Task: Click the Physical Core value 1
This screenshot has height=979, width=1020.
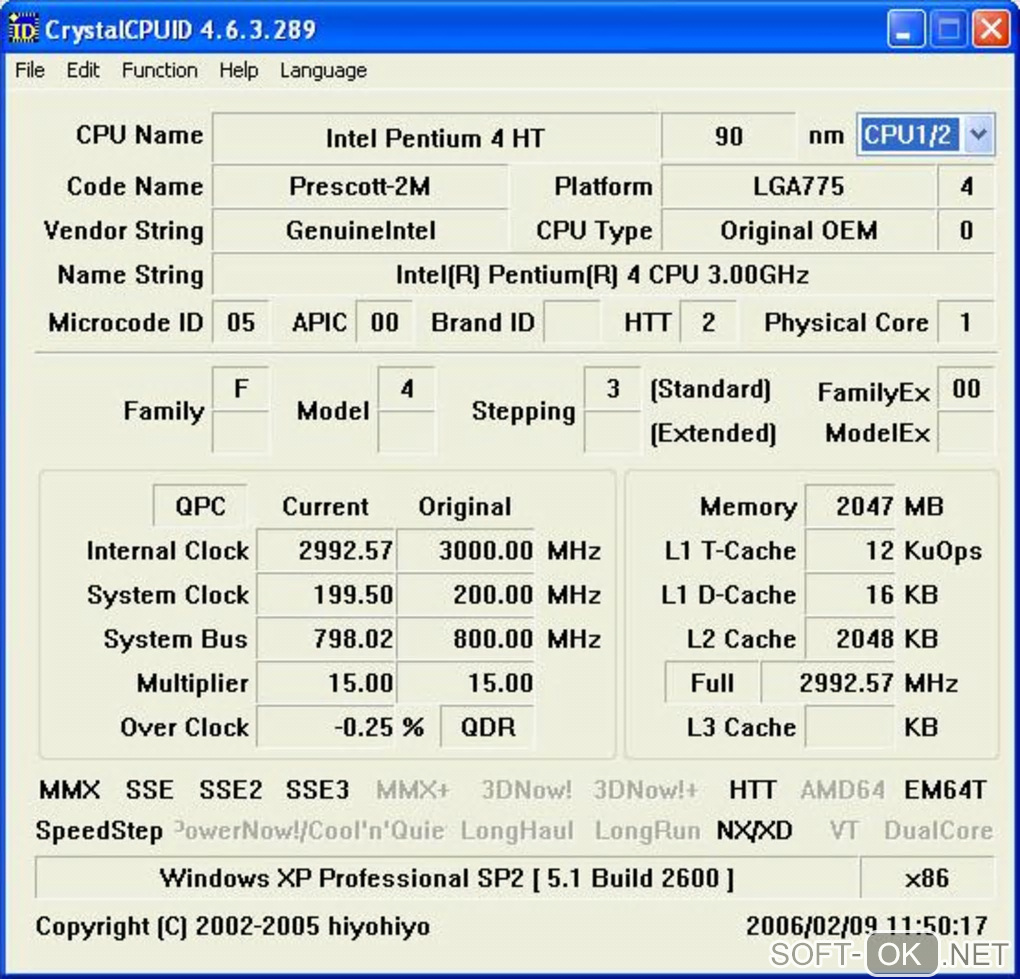Action: tap(966, 322)
